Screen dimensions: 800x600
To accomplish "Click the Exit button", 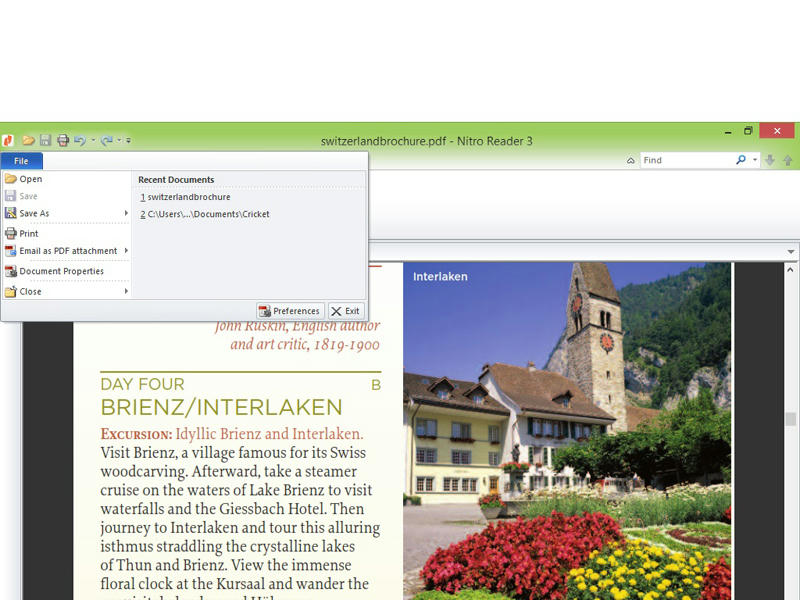I will click(346, 311).
